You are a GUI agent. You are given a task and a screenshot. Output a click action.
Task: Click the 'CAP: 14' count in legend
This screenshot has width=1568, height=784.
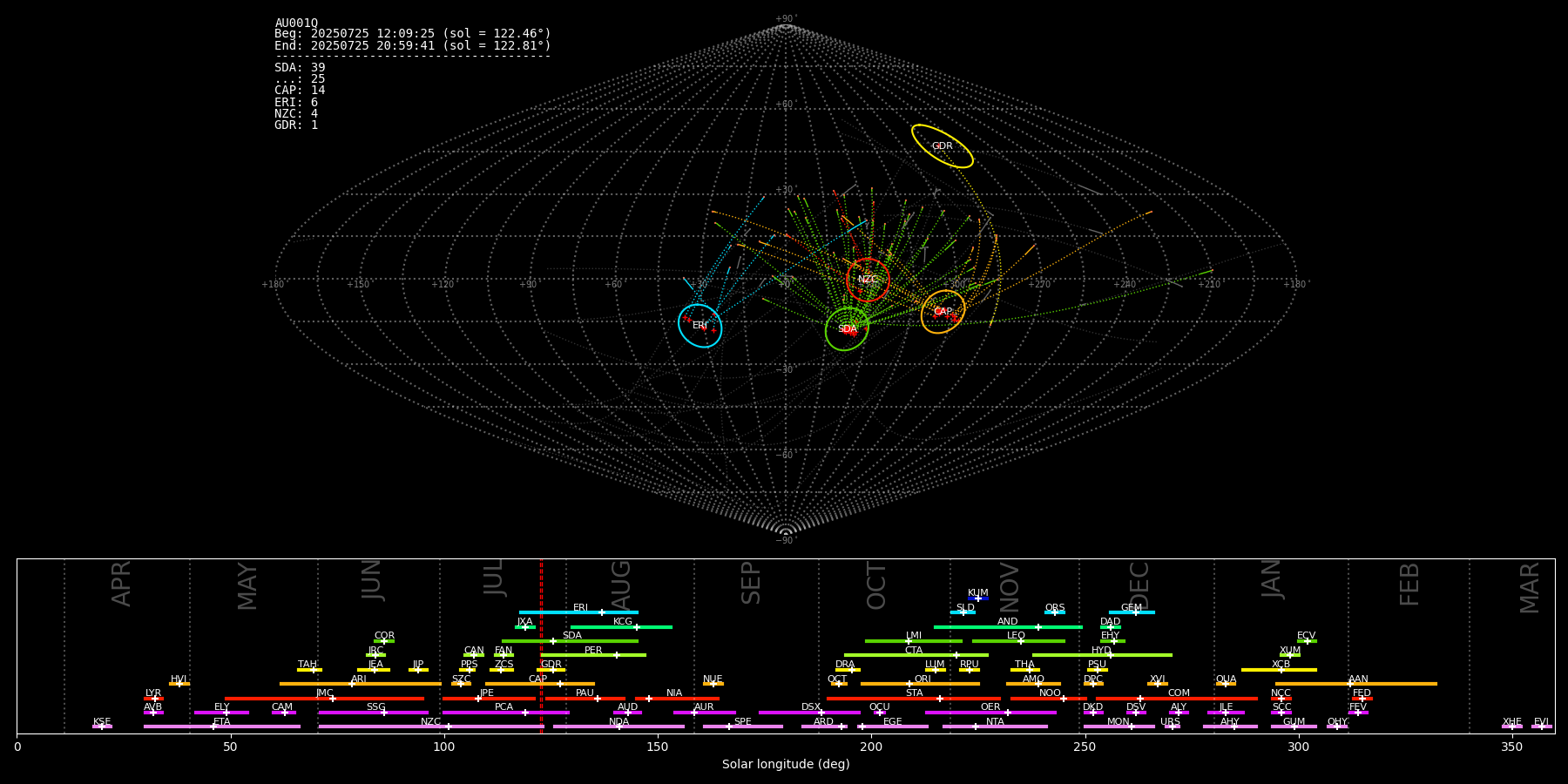pos(300,91)
